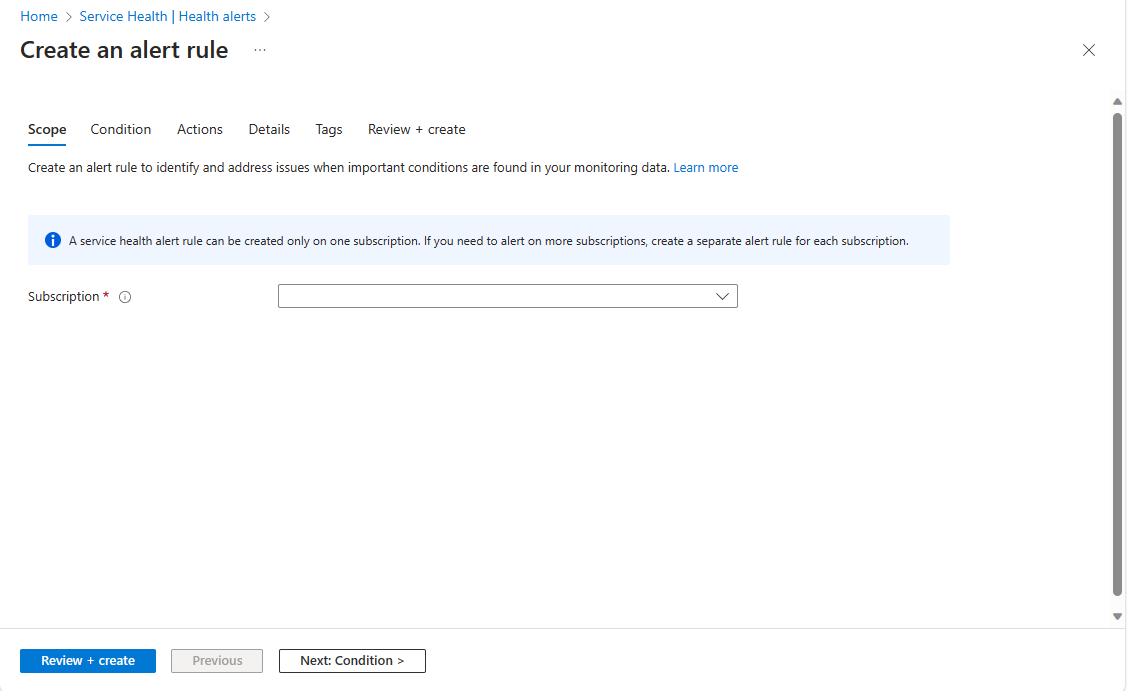Viewport: 1127px width, 691px height.
Task: Switch to the Actions tab
Action: [200, 129]
